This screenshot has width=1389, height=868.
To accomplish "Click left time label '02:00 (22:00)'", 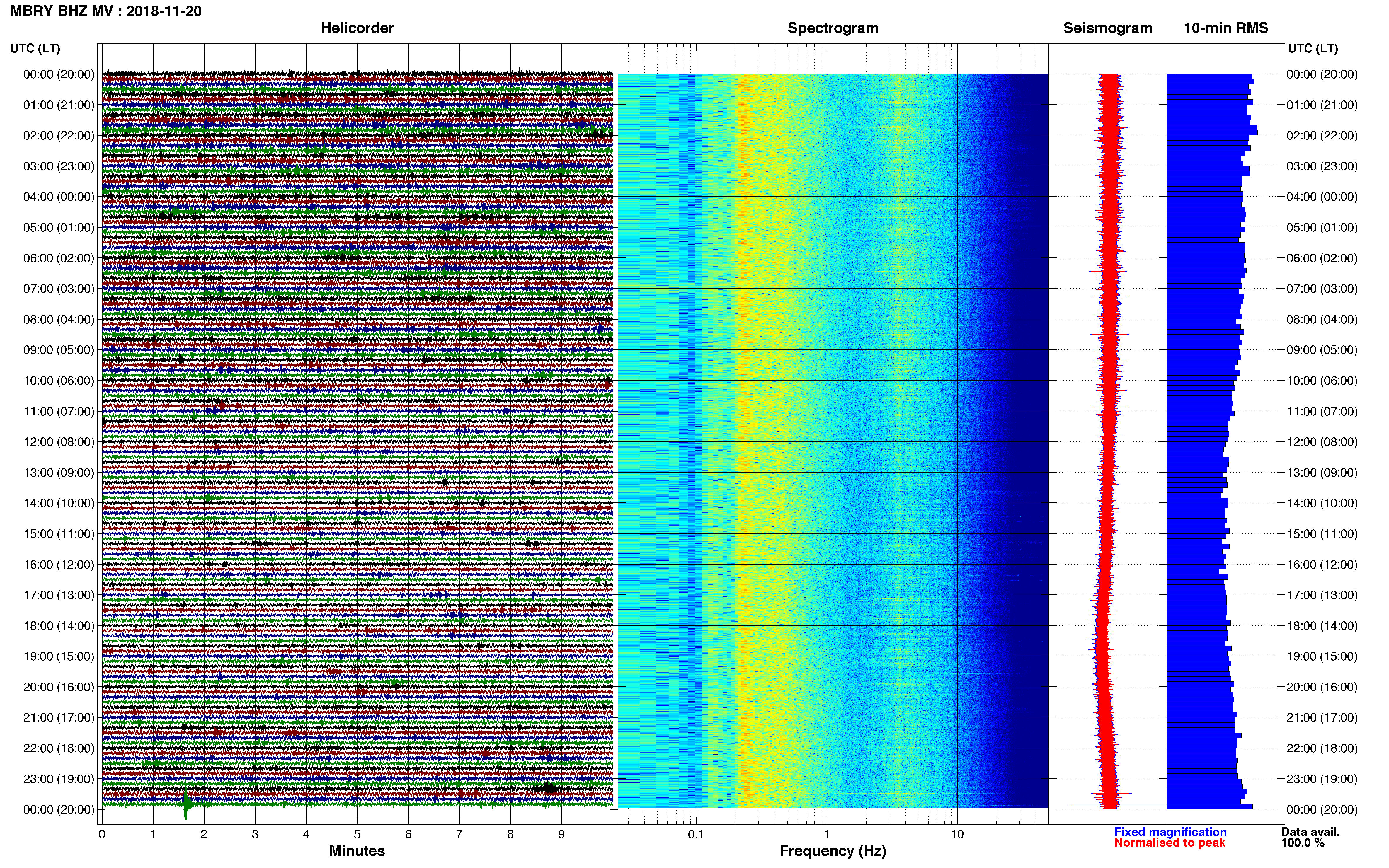I will 59,135.
